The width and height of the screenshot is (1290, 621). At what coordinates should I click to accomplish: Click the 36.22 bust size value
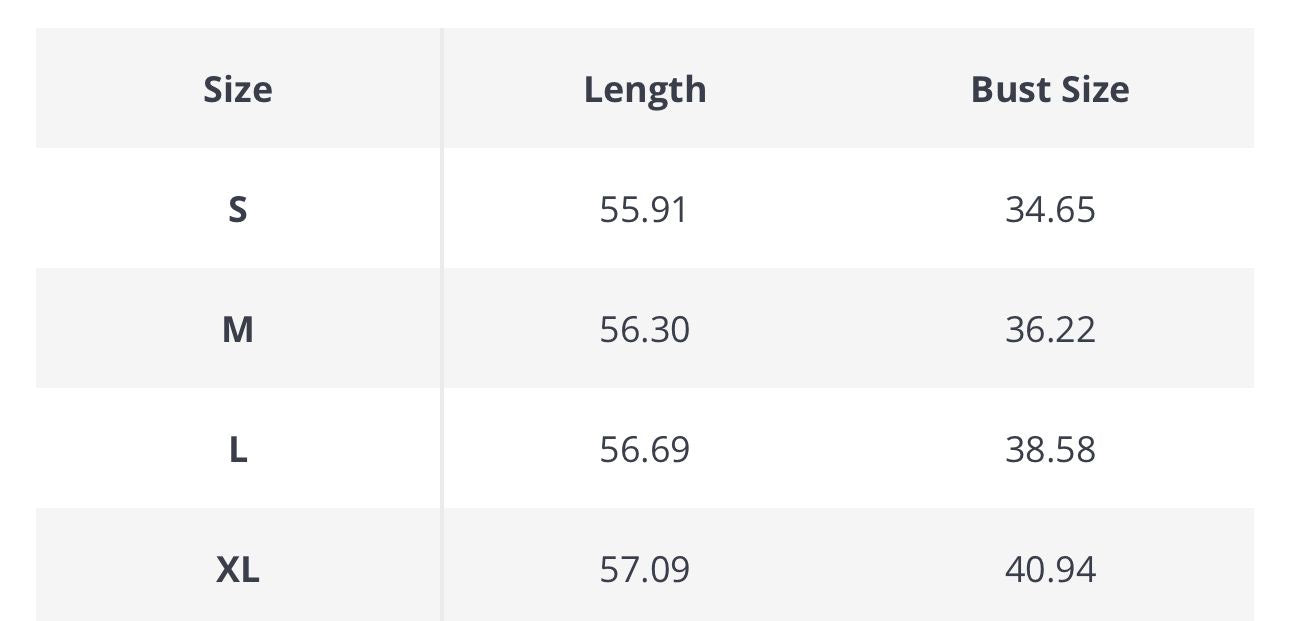pyautogui.click(x=1050, y=330)
